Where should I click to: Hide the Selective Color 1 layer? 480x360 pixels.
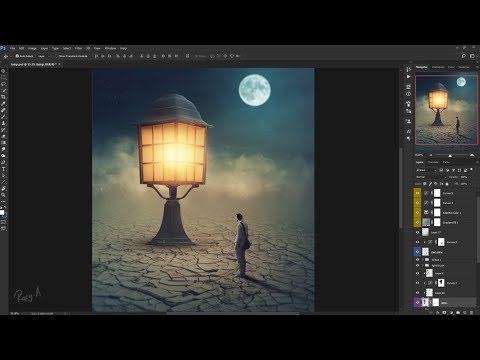pyautogui.click(x=417, y=212)
